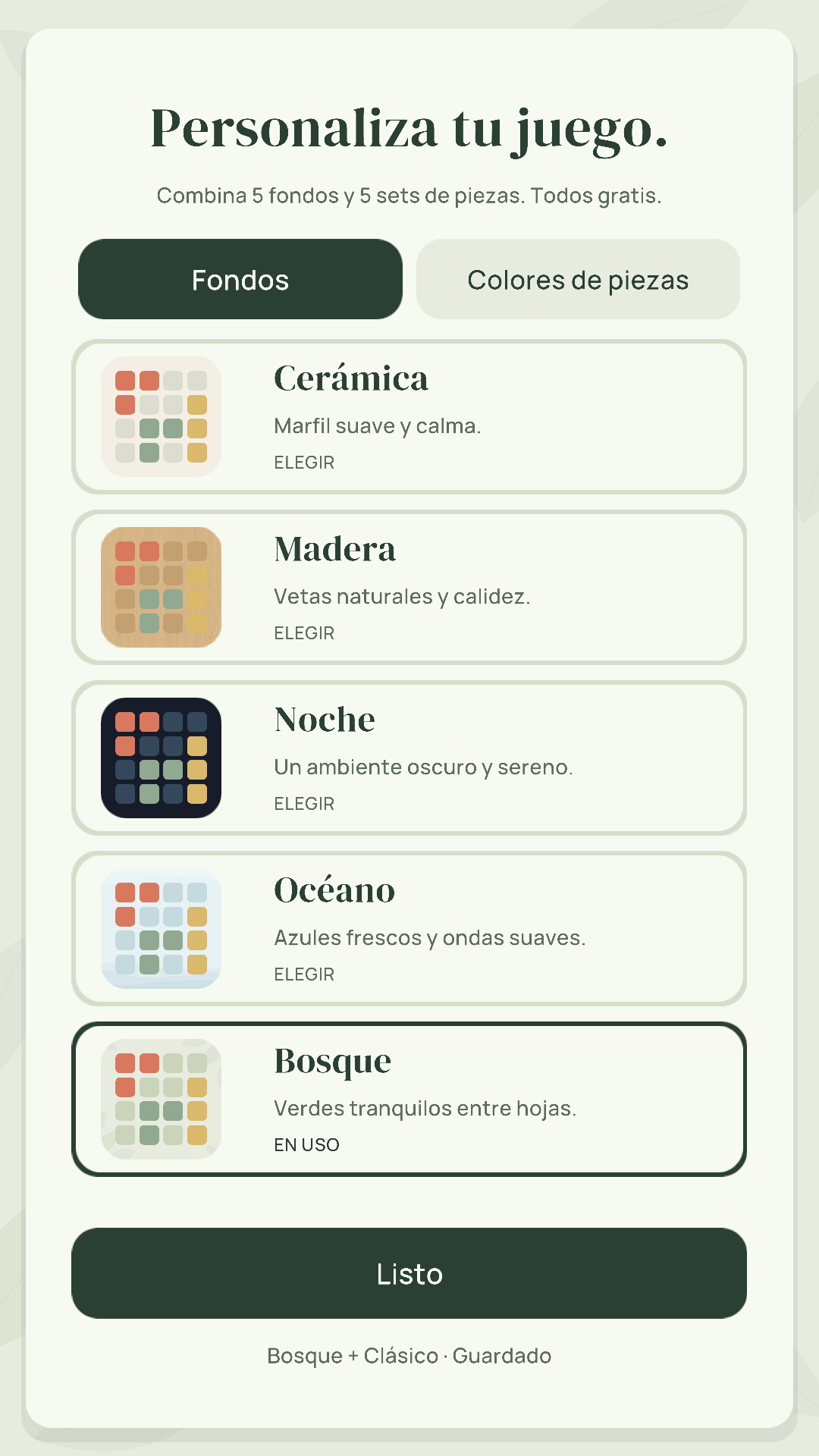
Task: Click ELEGIR under Madera
Action: pos(304,633)
